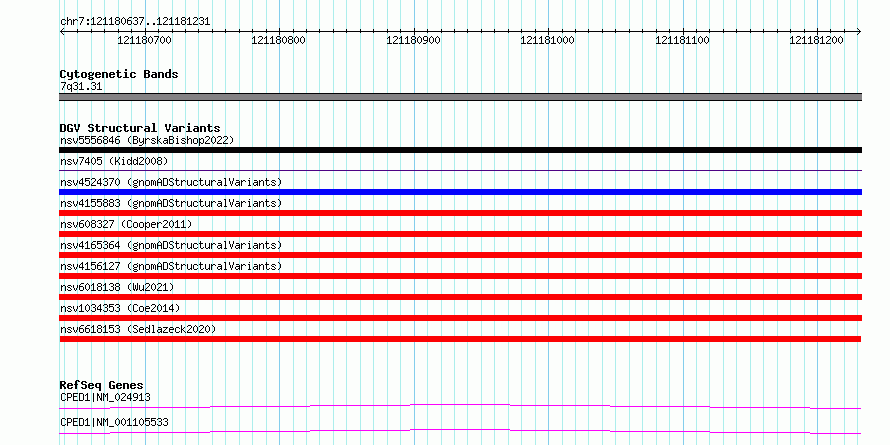Click the red nsv6018138 variant bar
This screenshot has height=445, width=890.
(x=460, y=297)
